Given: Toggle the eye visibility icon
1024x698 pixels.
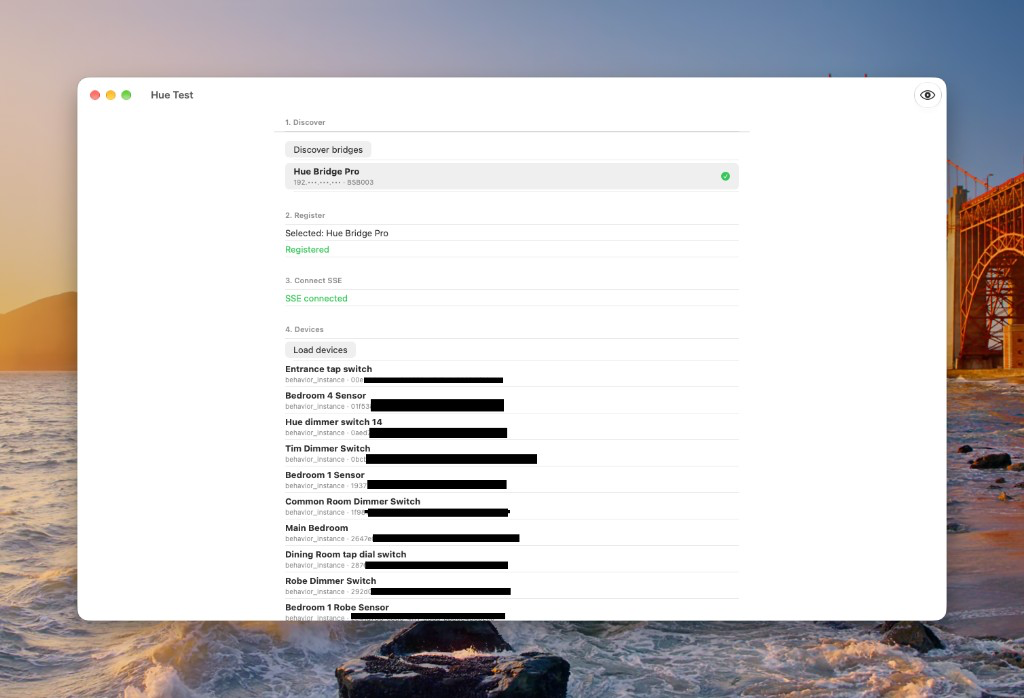Looking at the screenshot, I should click(927, 95).
